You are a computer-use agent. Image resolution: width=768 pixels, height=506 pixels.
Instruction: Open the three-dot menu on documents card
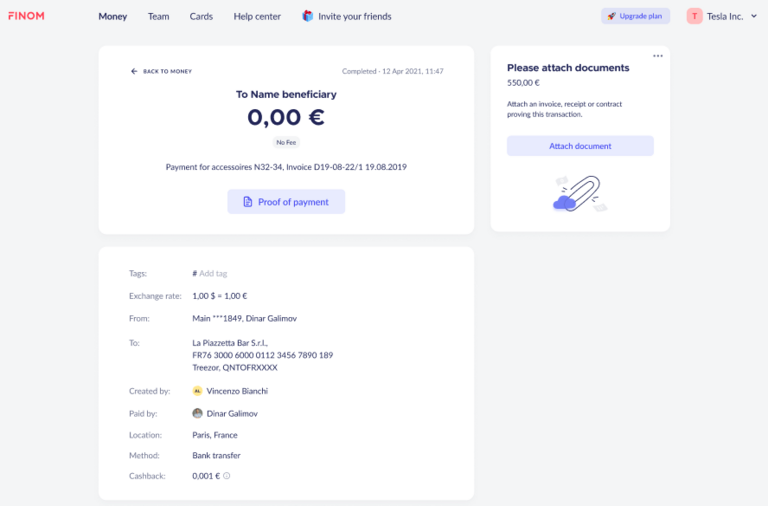(x=657, y=56)
